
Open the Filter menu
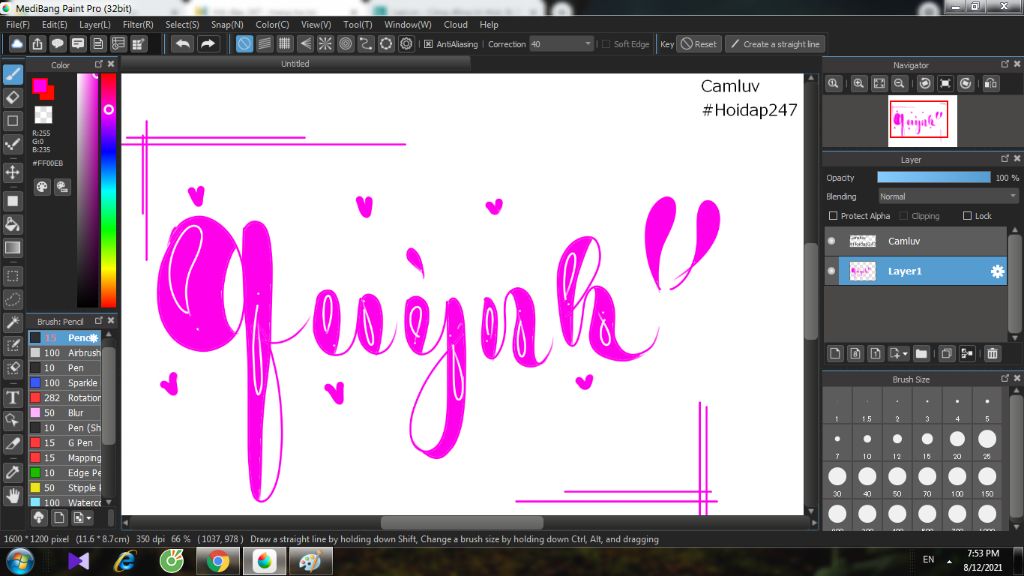tap(138, 24)
